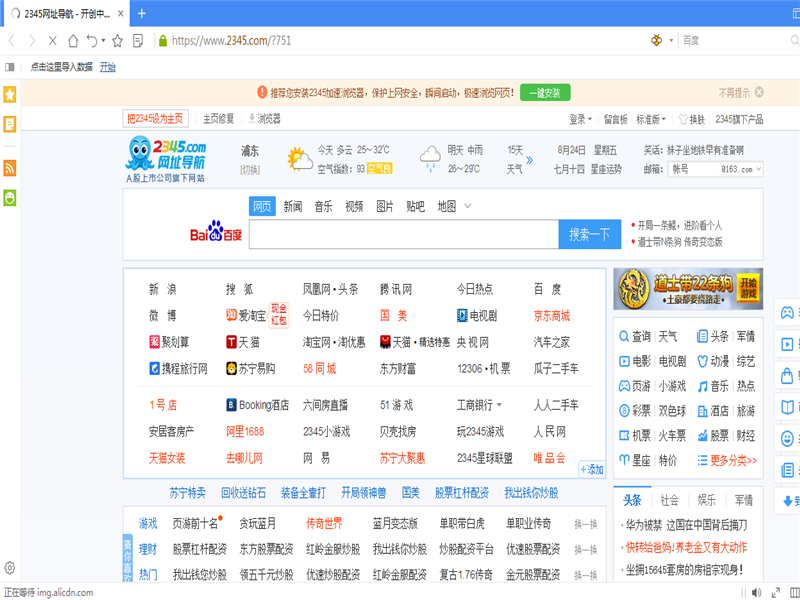Click 主页修复 link
The height and width of the screenshot is (600, 800).
218,119
